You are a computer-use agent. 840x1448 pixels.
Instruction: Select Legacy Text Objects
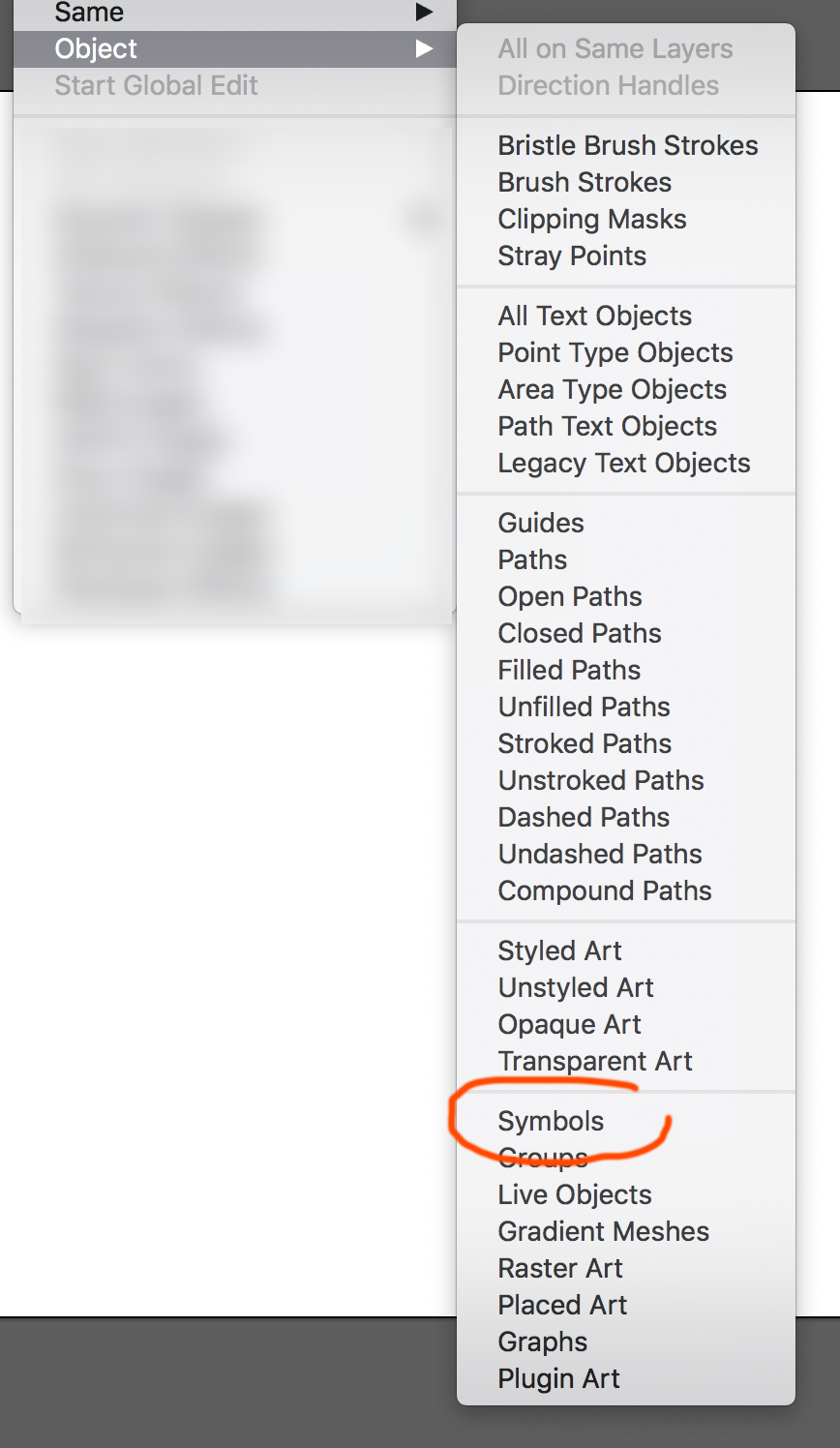click(x=623, y=463)
